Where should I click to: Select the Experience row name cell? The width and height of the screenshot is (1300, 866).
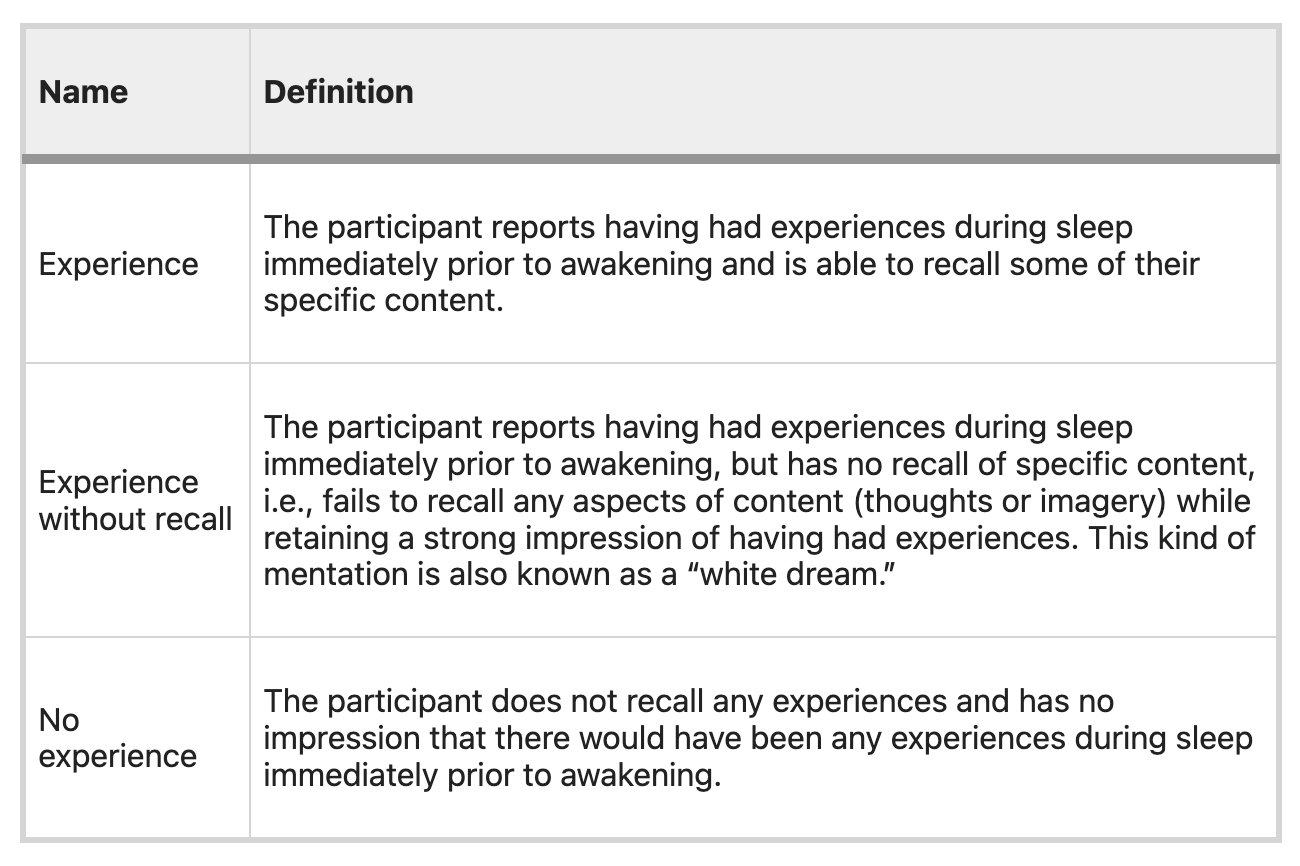(119, 264)
